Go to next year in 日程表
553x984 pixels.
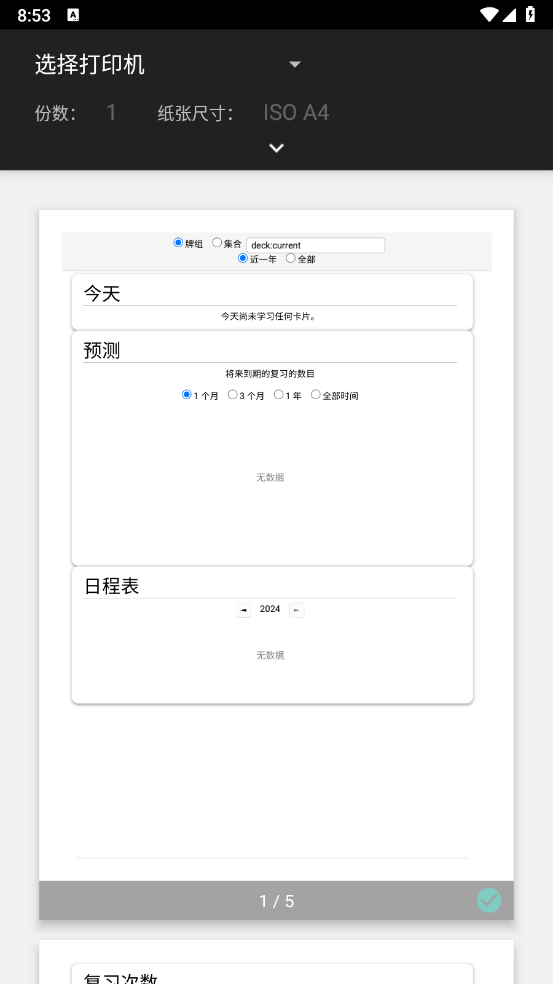(x=297, y=610)
